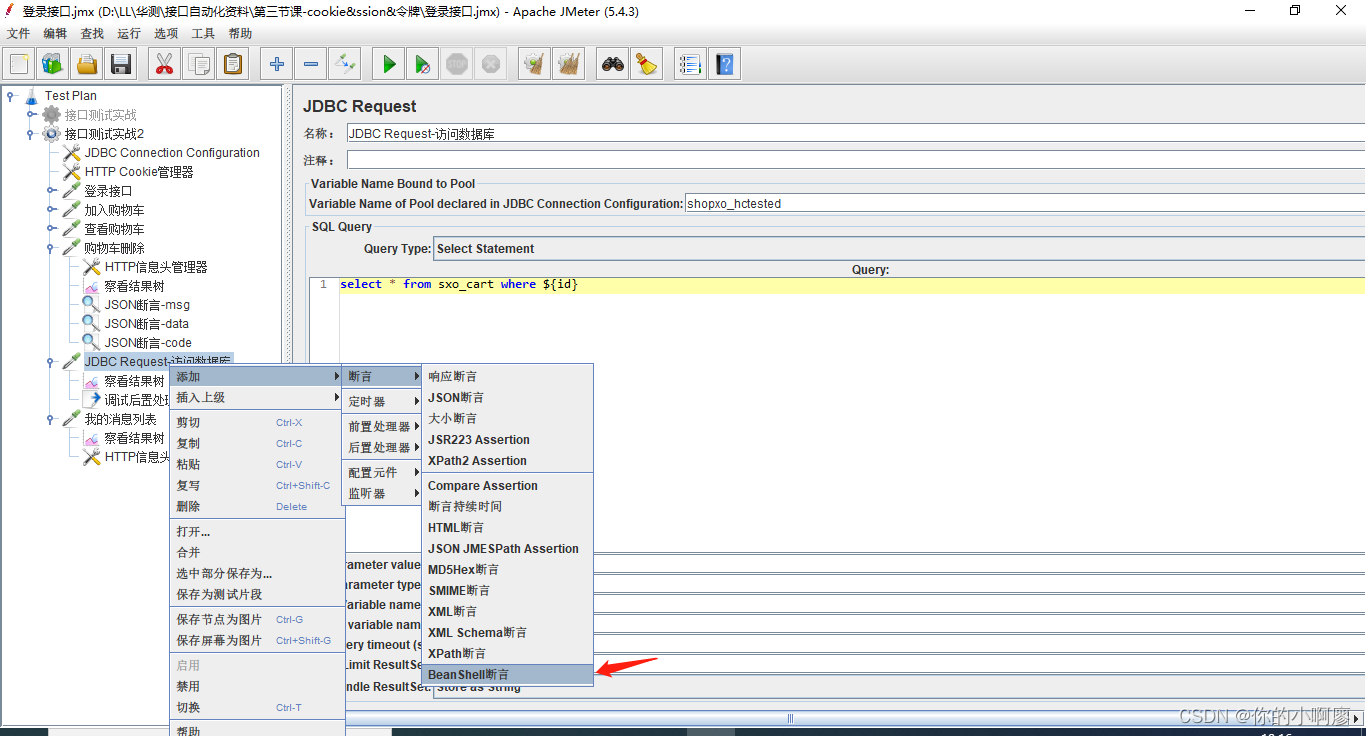Screen dimensions: 1366x736
Task: Click the Stop test icon
Action: point(457,64)
